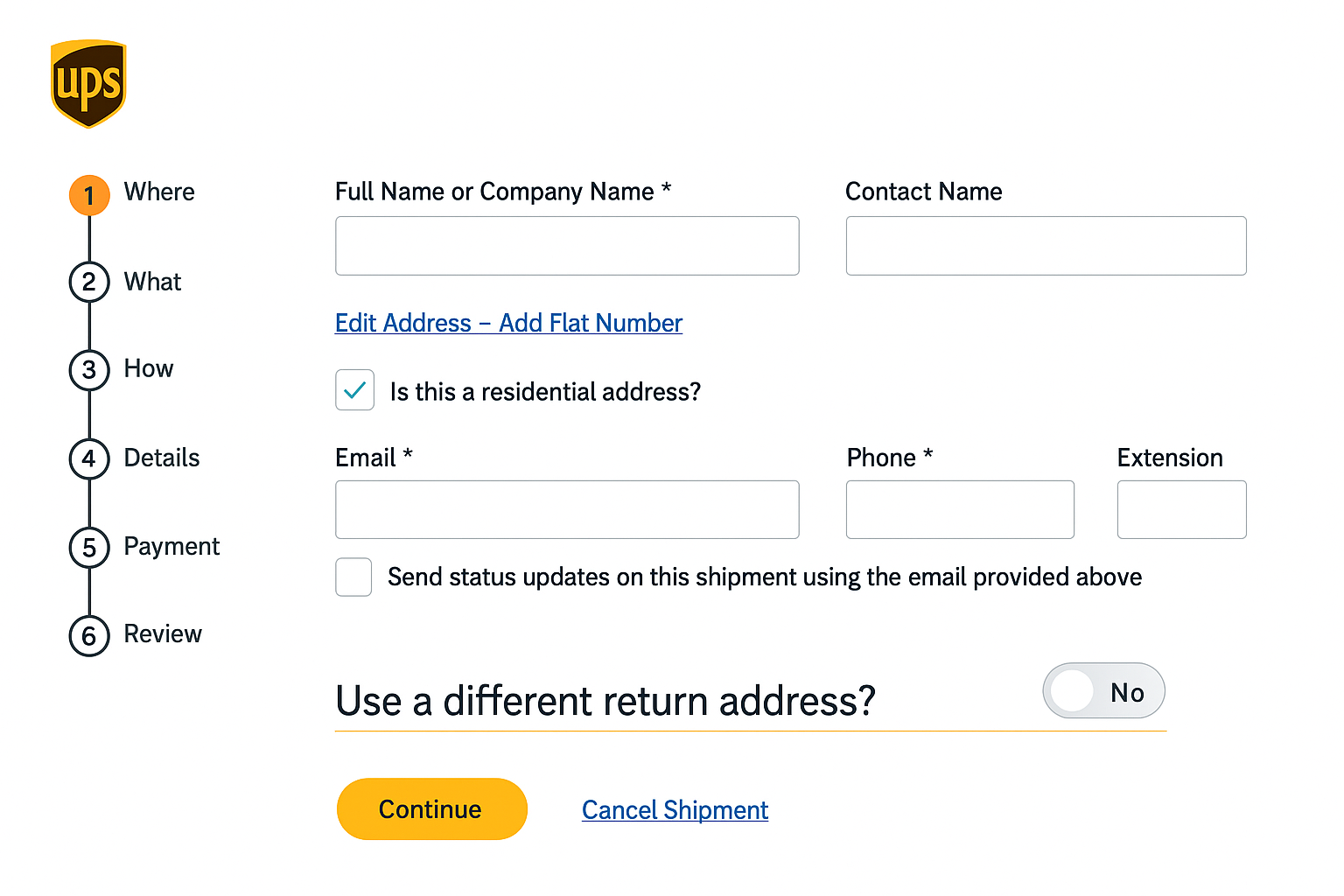The image size is (1344, 896).
Task: Click the Where step label
Action: [159, 192]
